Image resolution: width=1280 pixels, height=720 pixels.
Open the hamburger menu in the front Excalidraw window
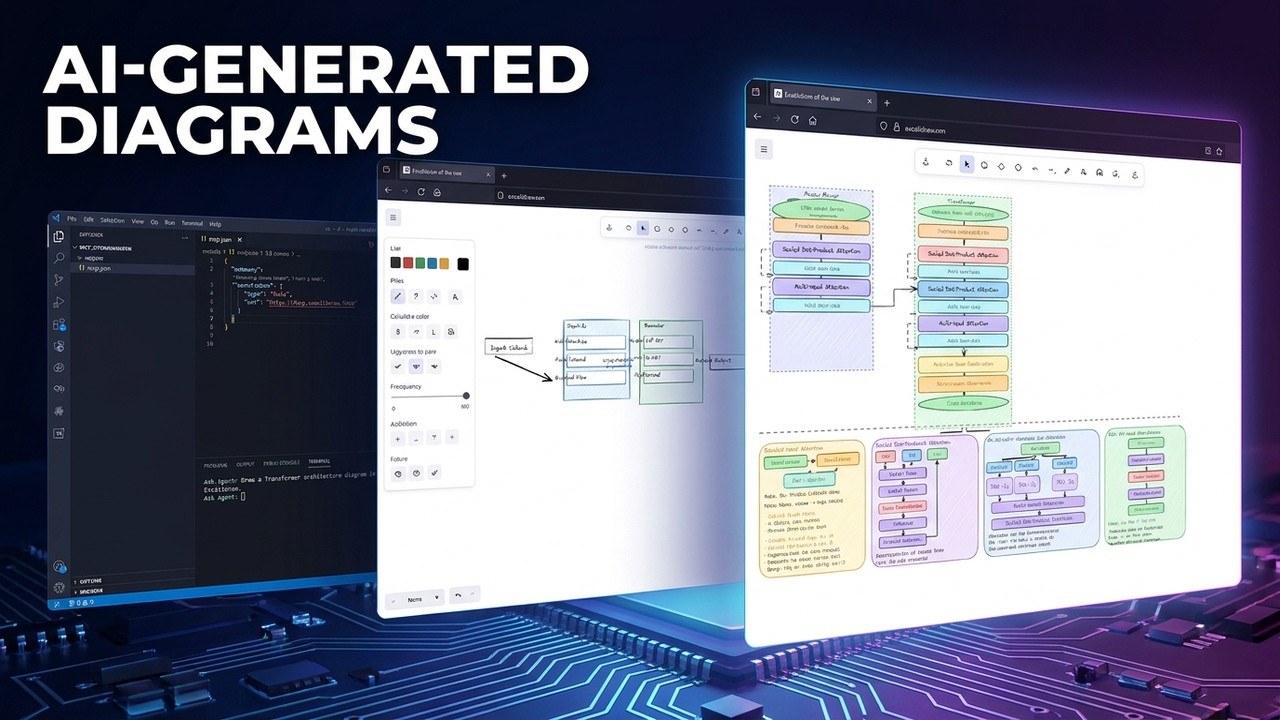[764, 149]
